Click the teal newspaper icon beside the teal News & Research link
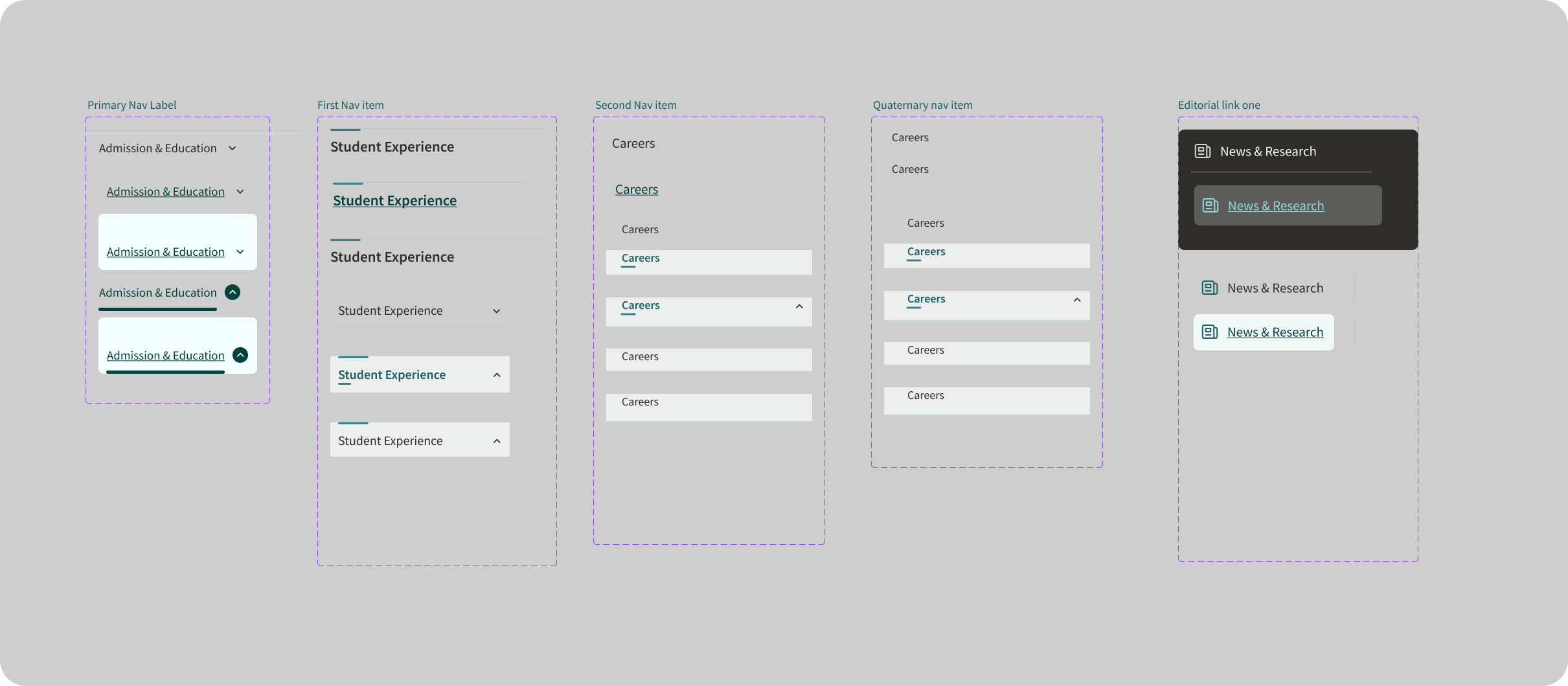Viewport: 1568px width, 686px height. pos(1210,205)
